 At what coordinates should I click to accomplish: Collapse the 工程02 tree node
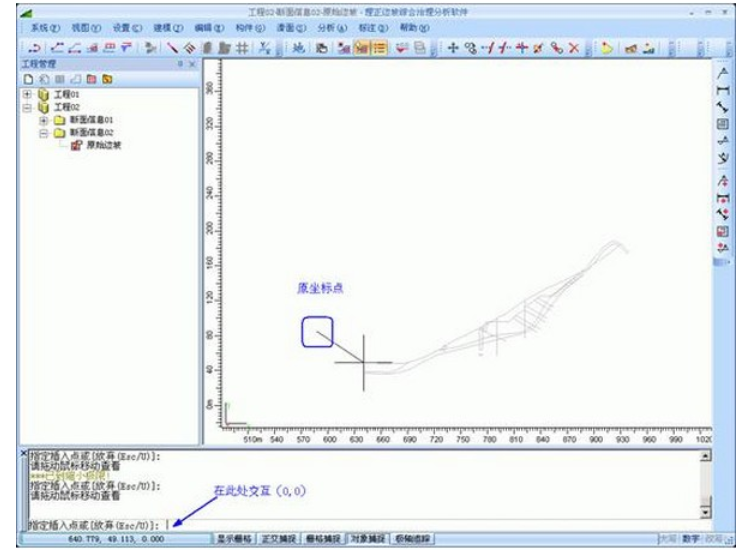point(27,107)
